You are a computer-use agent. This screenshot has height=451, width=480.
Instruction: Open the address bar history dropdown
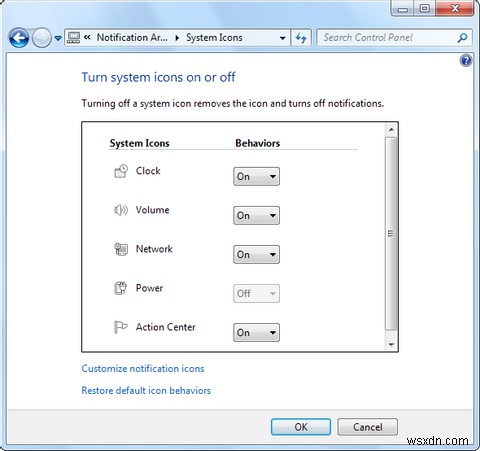283,38
